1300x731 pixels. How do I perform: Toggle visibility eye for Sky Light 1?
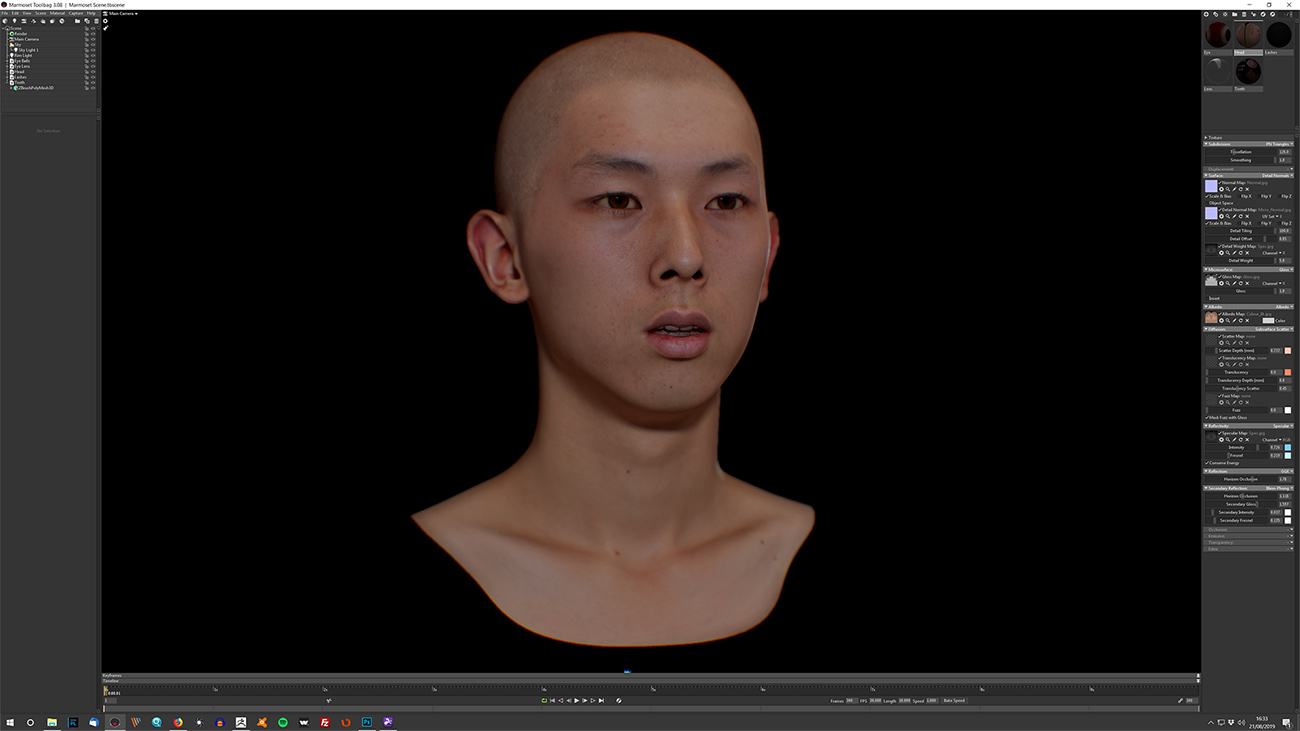(93, 50)
